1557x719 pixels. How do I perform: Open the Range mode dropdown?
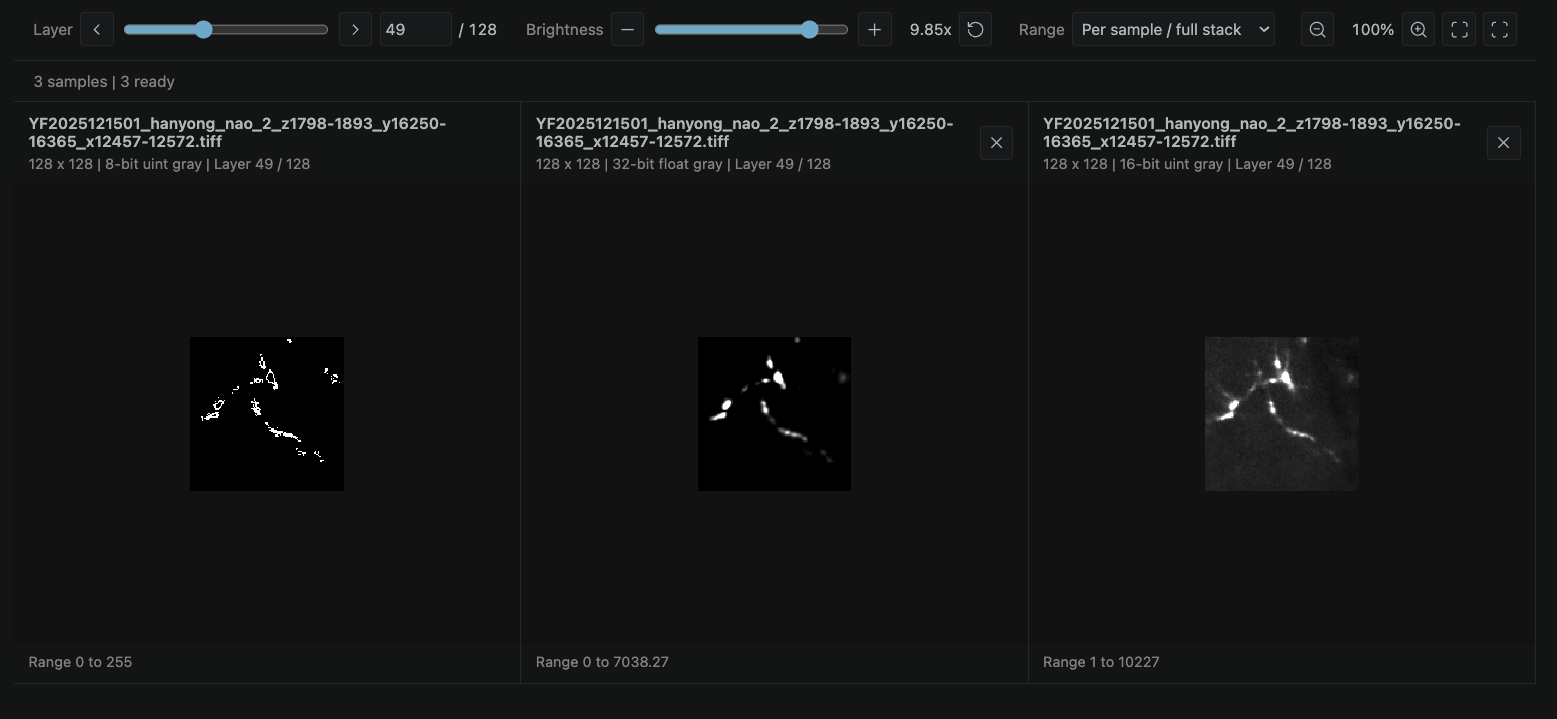(x=1173, y=30)
